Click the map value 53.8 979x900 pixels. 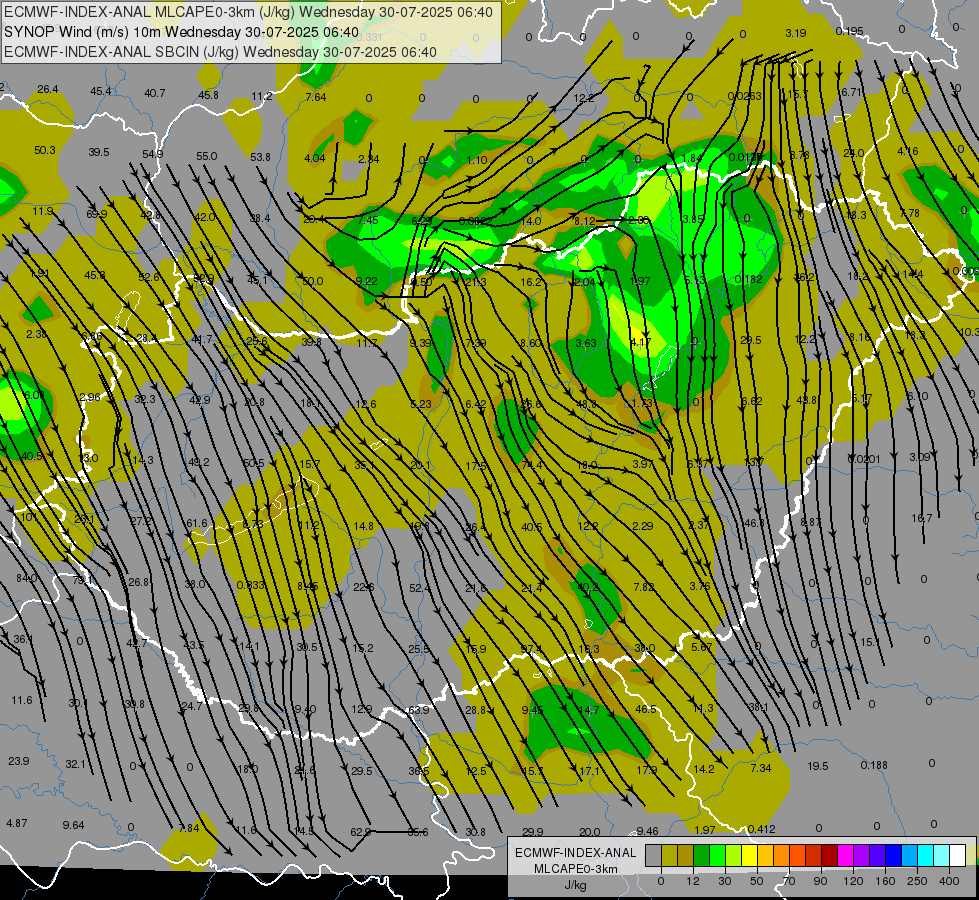pos(260,157)
